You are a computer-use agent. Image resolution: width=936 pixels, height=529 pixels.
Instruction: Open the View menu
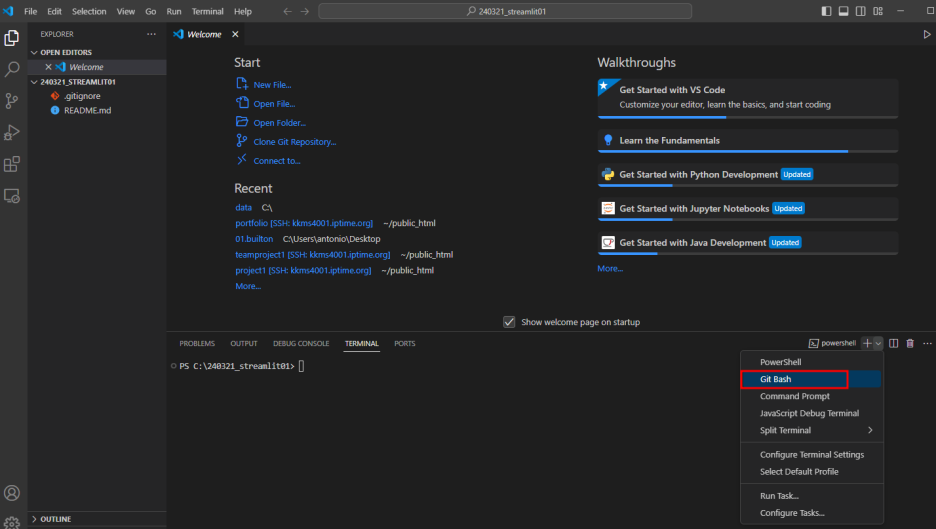tap(125, 11)
